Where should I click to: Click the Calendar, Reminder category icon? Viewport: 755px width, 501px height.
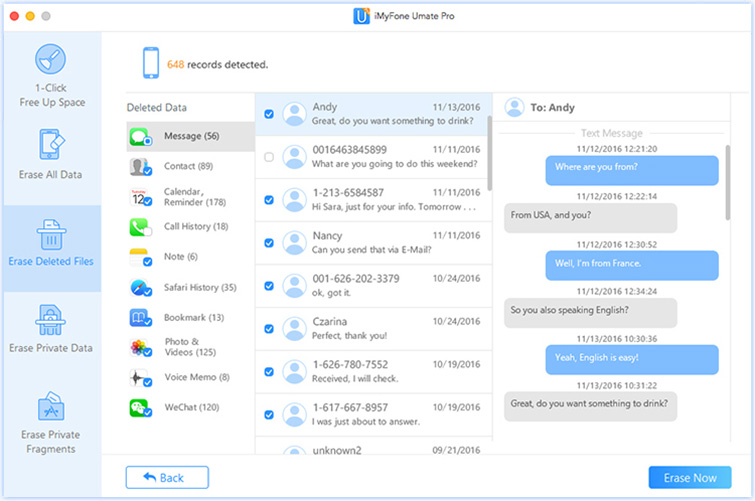[x=141, y=197]
